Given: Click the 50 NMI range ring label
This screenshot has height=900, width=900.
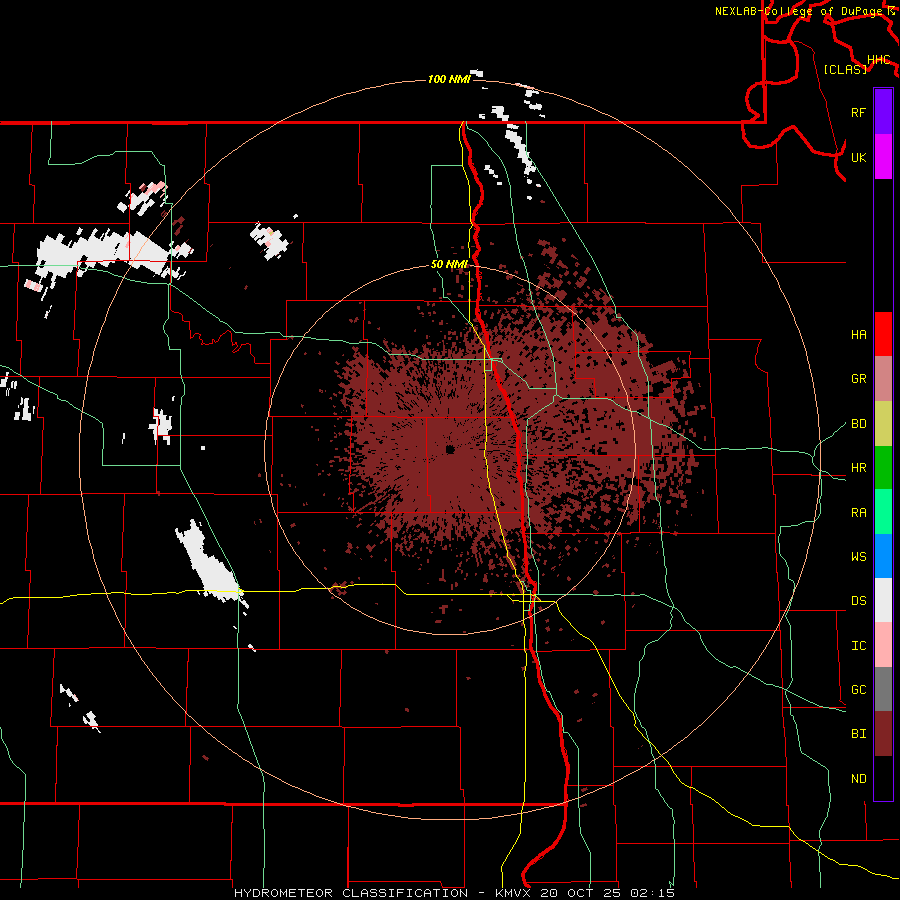Looking at the screenshot, I should [449, 264].
